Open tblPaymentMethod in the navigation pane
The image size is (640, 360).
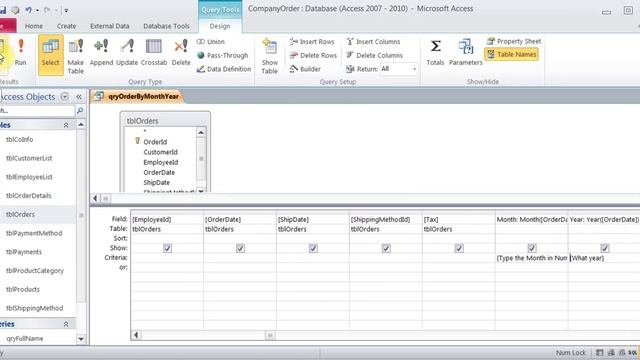pos(34,233)
